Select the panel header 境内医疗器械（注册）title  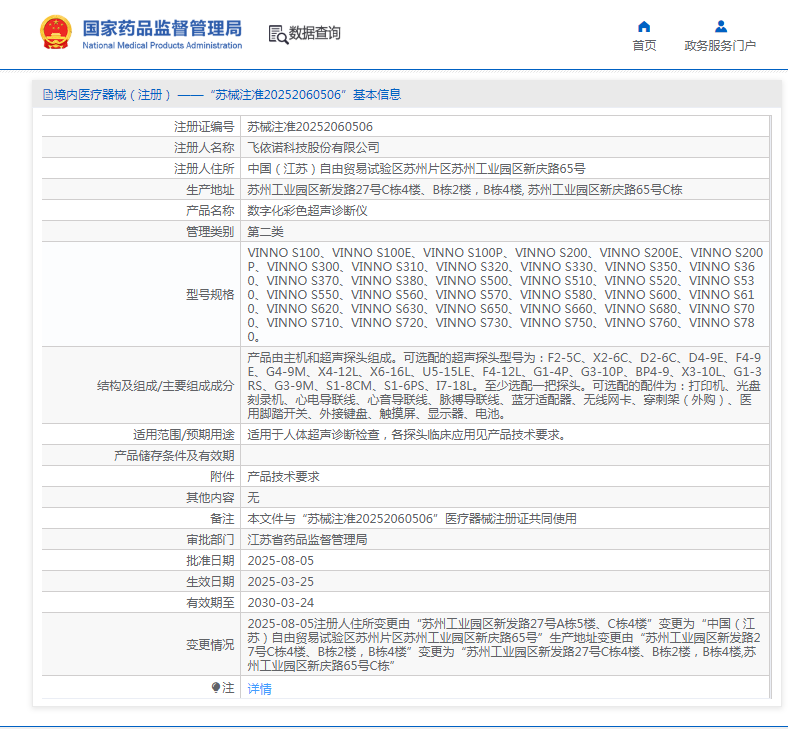(222, 95)
